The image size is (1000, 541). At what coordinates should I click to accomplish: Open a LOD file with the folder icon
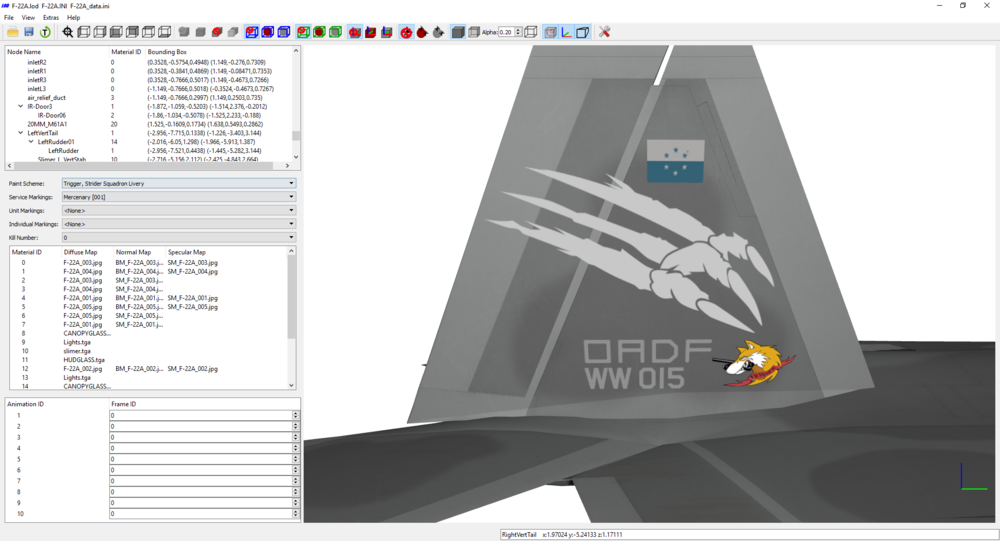click(x=13, y=32)
